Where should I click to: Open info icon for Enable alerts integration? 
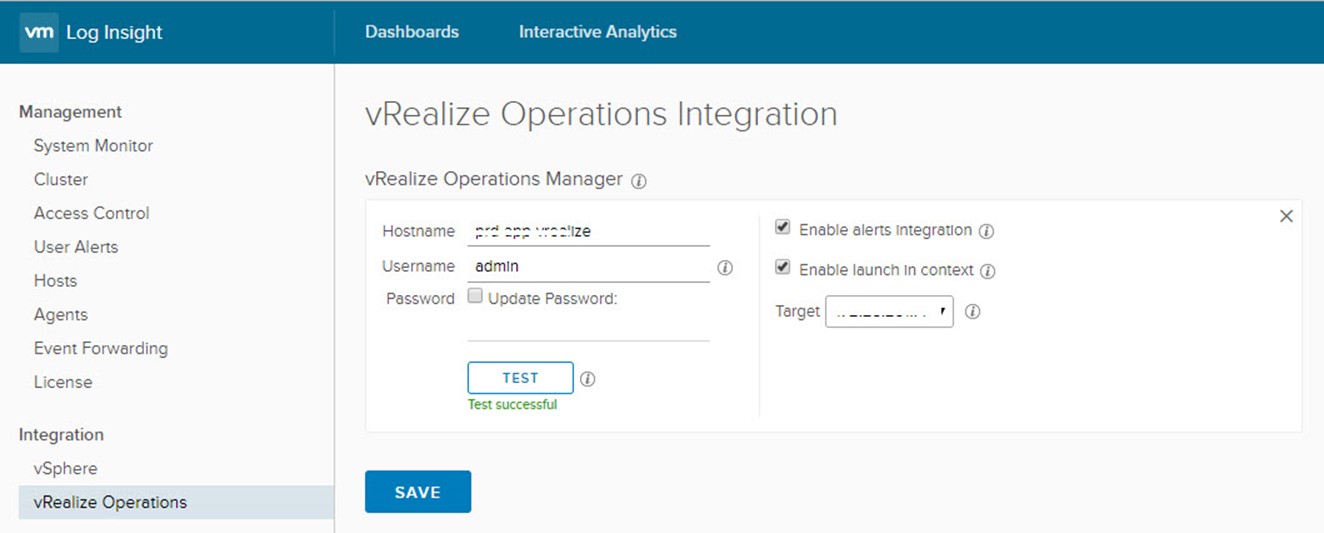click(986, 231)
